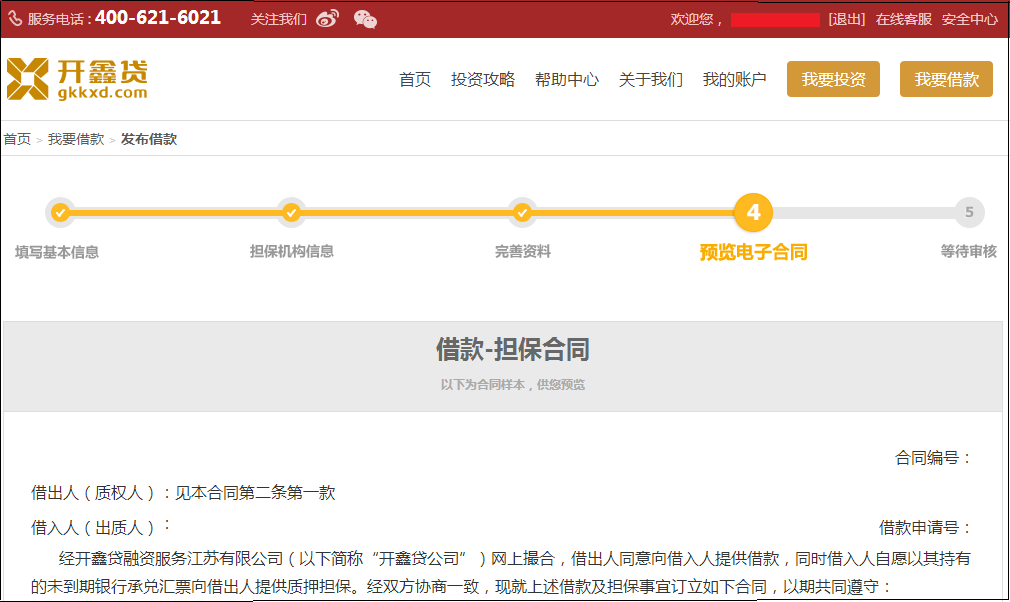The image size is (1010, 602).
Task: Click step 4 circle 预览电子合同
Action: (x=753, y=212)
